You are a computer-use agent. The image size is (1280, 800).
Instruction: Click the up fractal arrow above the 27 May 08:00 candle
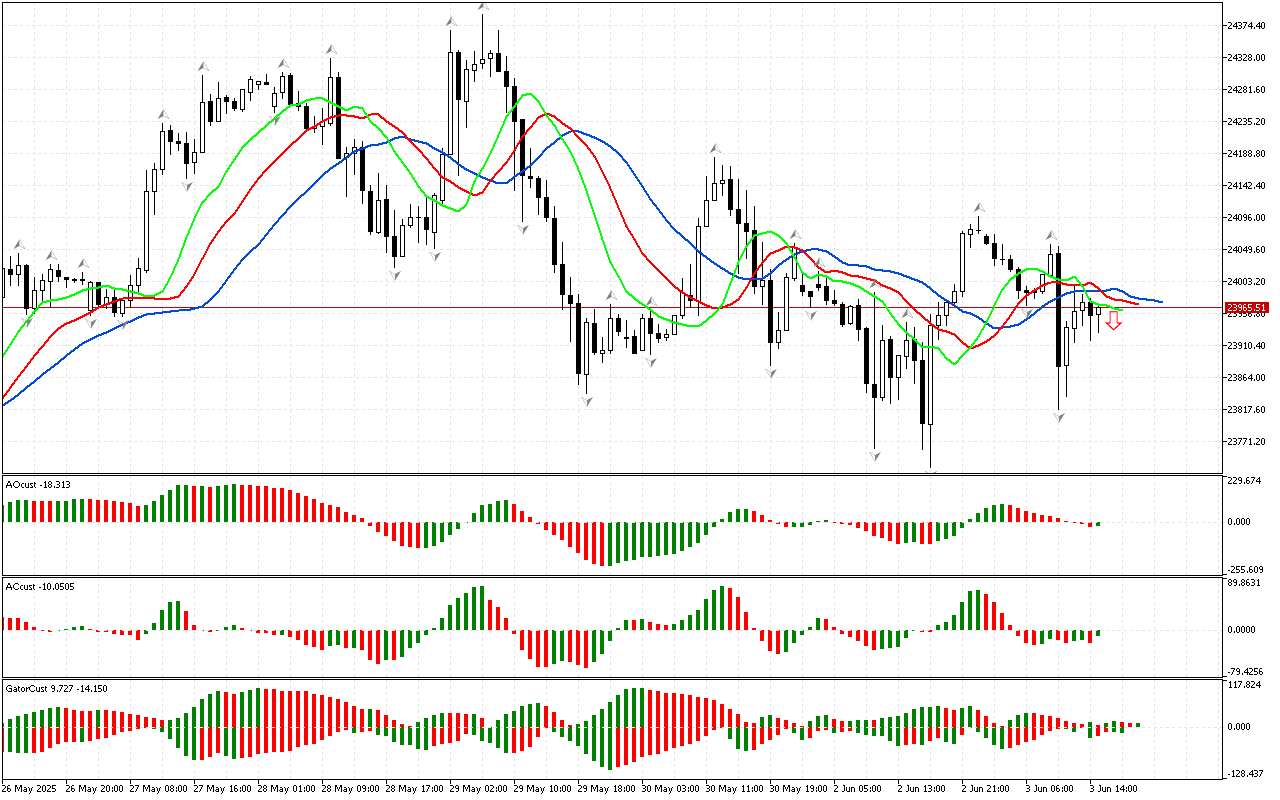point(162,114)
